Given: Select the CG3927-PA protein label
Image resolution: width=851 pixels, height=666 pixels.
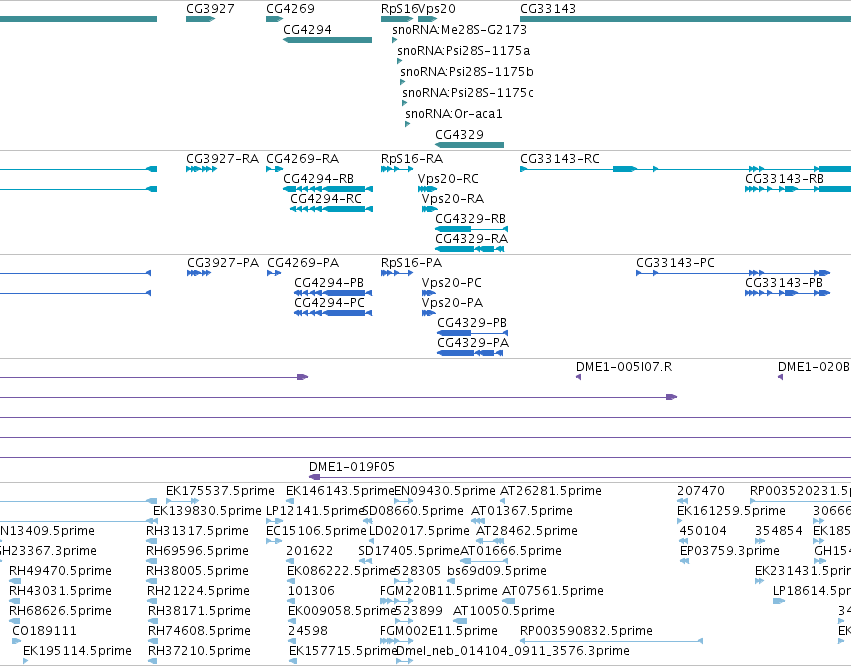Looking at the screenshot, I should pos(223,263).
